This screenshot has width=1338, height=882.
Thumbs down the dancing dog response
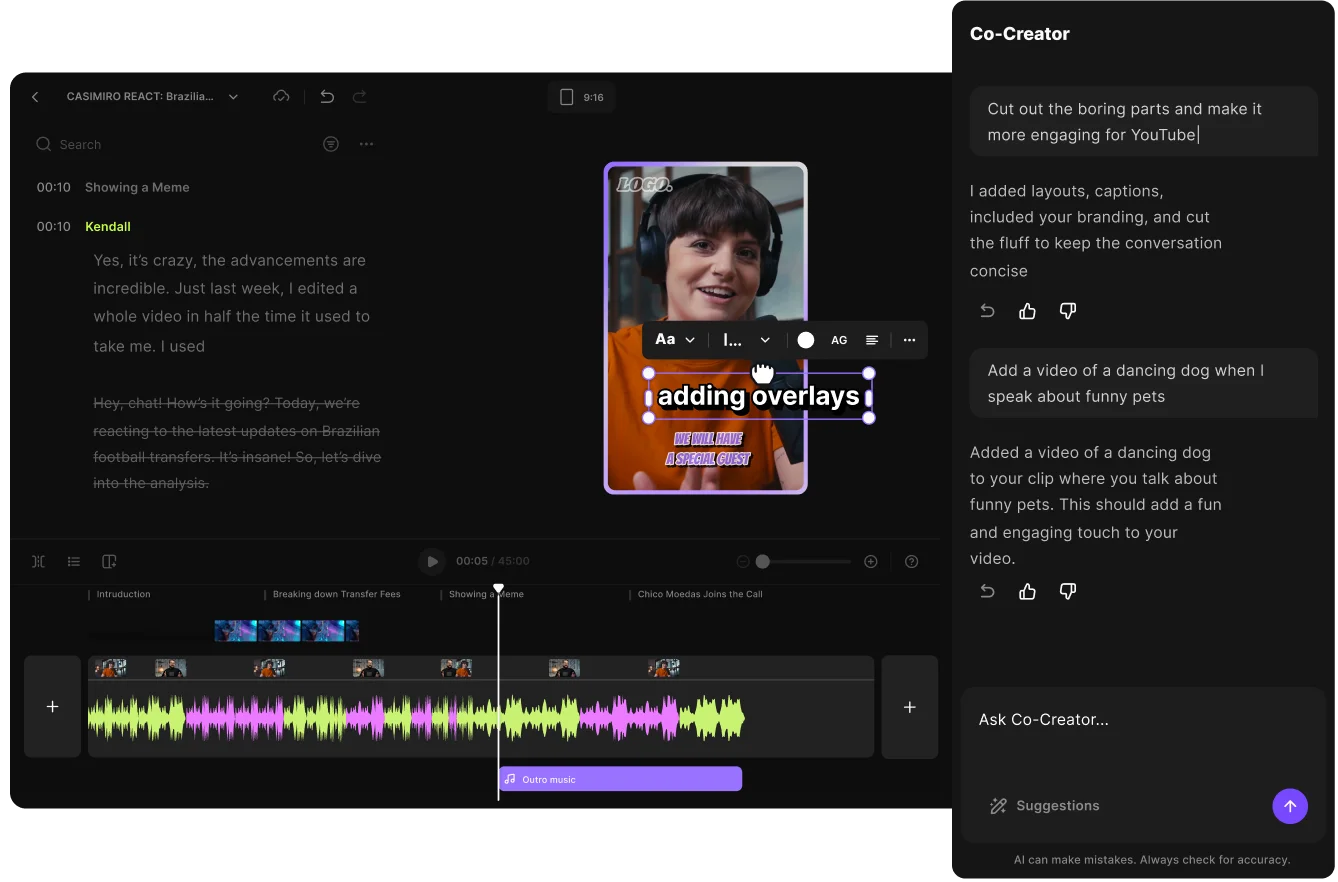(x=1068, y=591)
